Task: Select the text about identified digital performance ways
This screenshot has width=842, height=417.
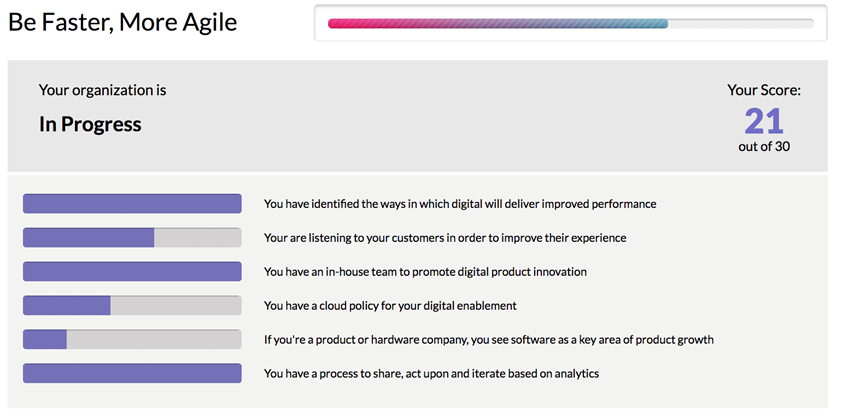Action: pyautogui.click(x=460, y=204)
